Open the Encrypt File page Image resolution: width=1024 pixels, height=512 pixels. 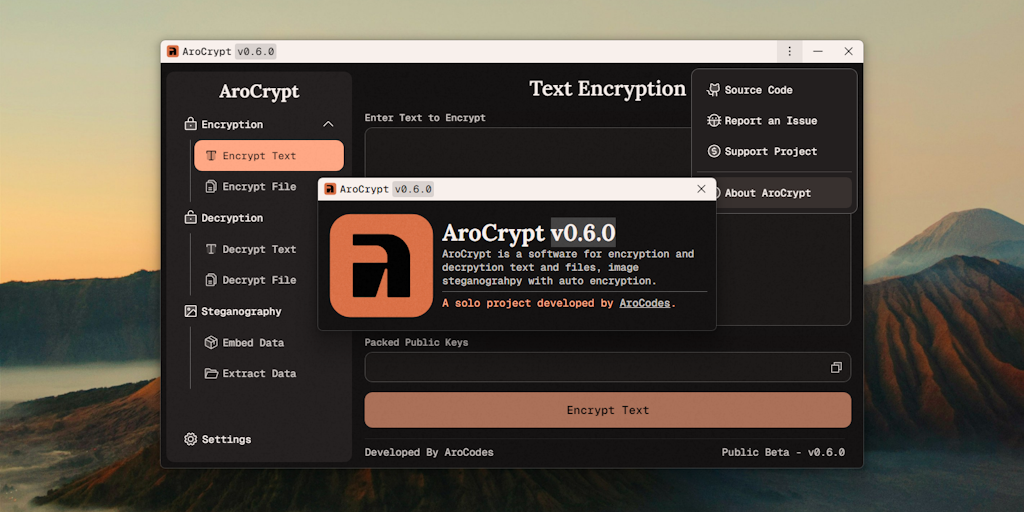tap(259, 187)
